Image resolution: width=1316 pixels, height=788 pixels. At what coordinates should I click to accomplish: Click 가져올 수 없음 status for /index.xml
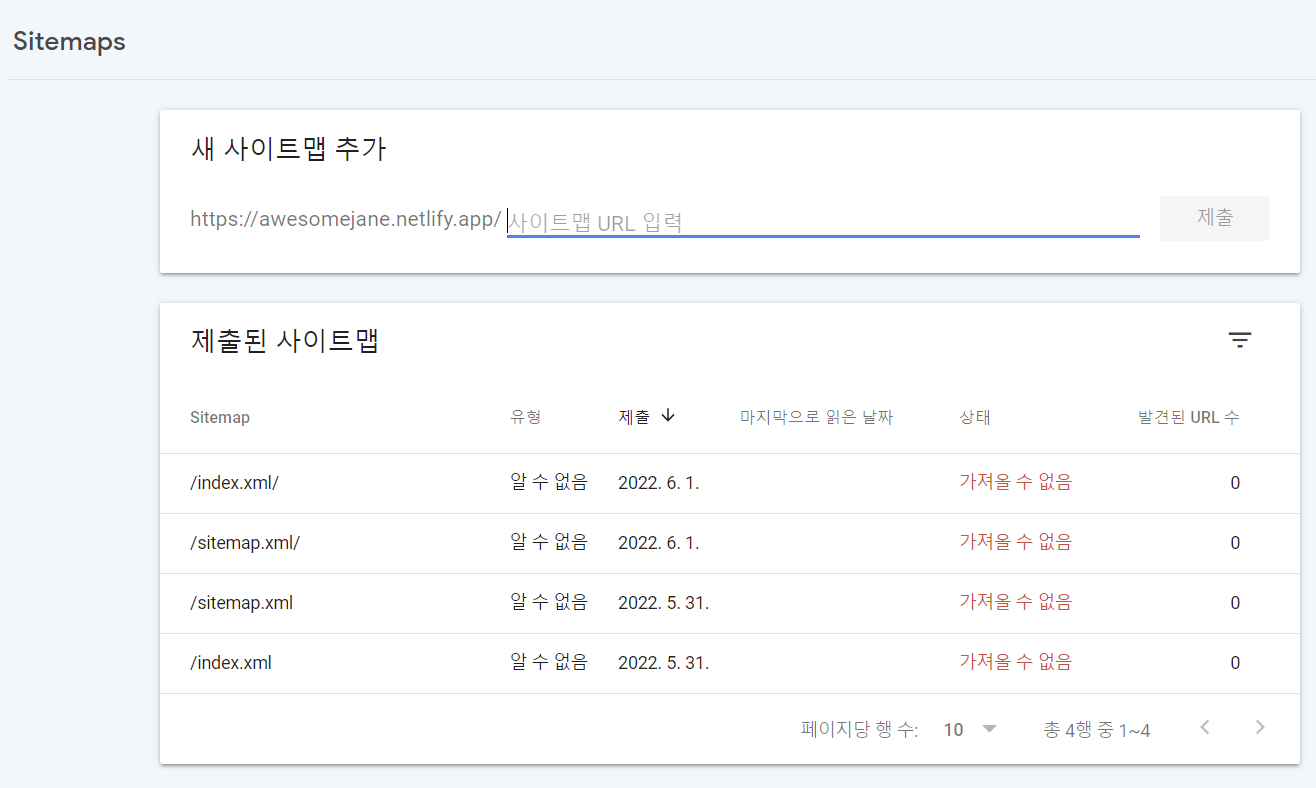(x=1015, y=662)
